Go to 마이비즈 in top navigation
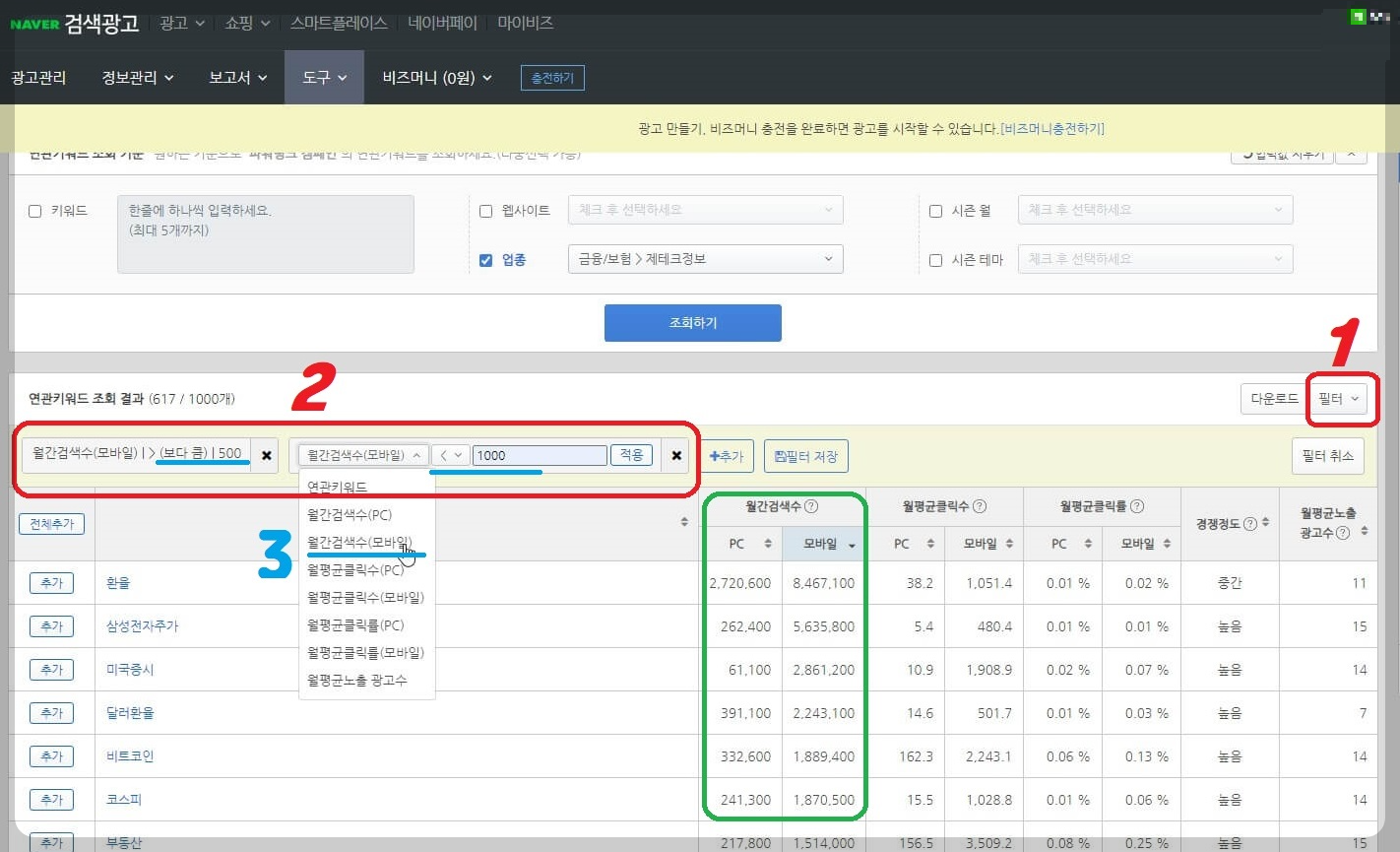The image size is (1400, 852). click(x=525, y=23)
